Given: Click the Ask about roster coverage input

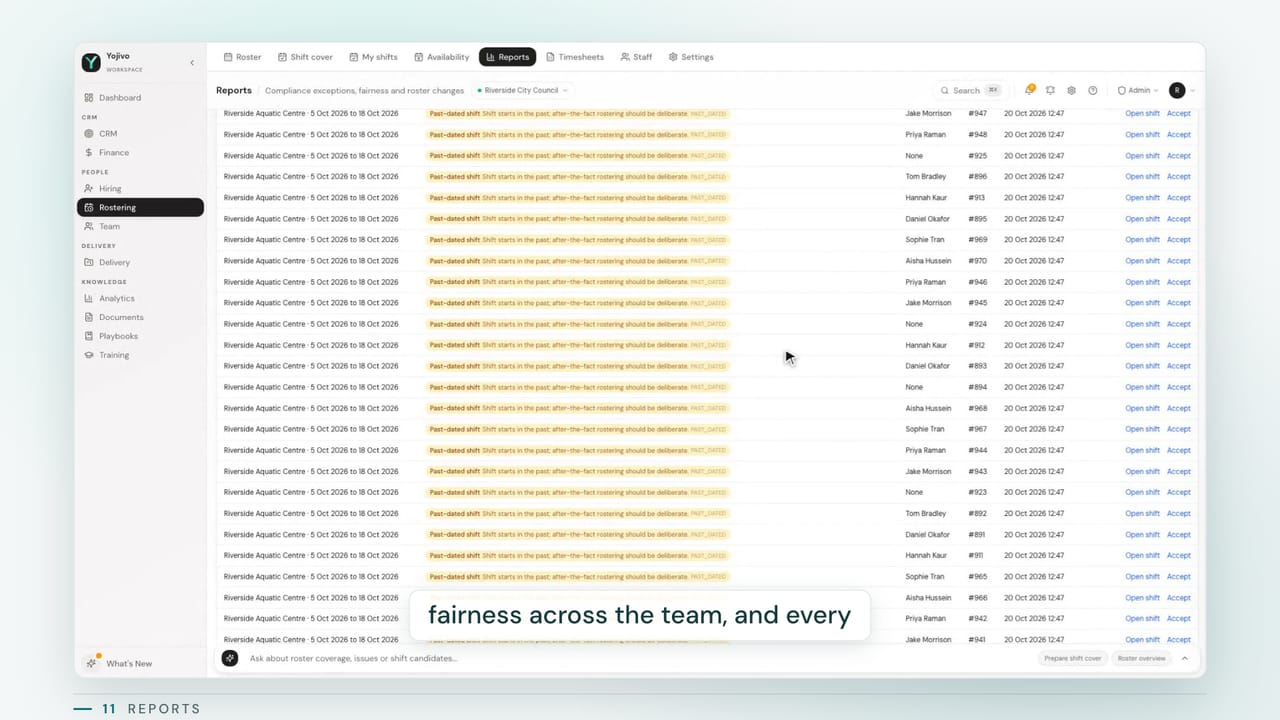Looking at the screenshot, I should point(640,658).
